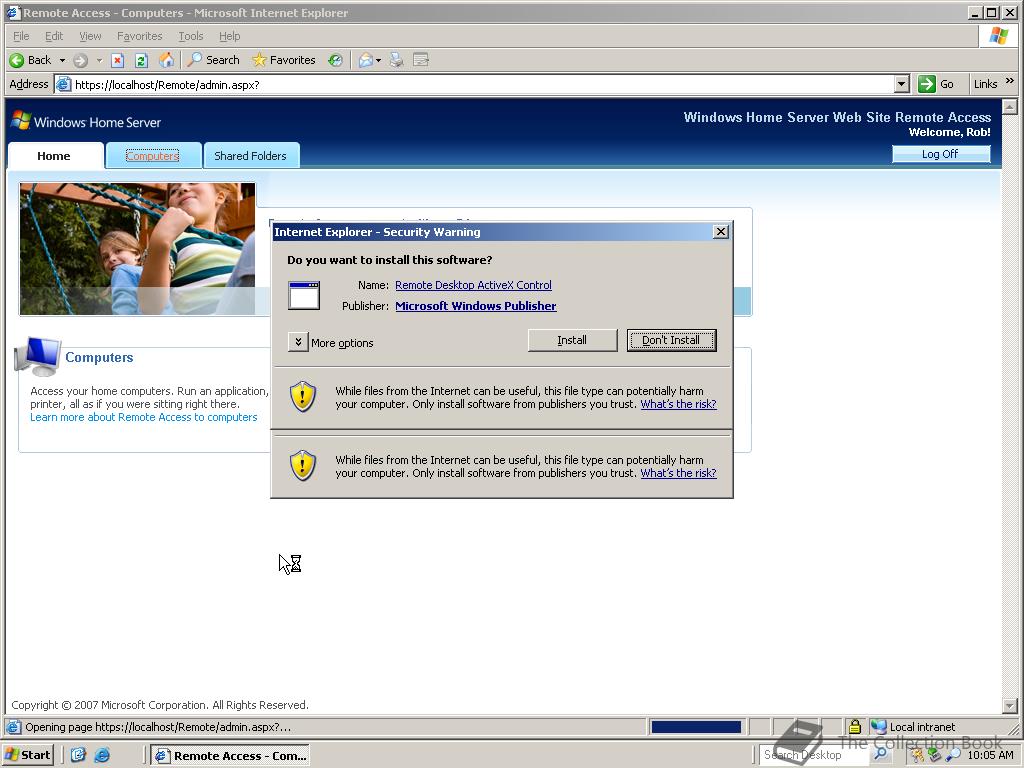The height and width of the screenshot is (768, 1024).
Task: Open Learn more about Remote Access link
Action: (x=144, y=417)
